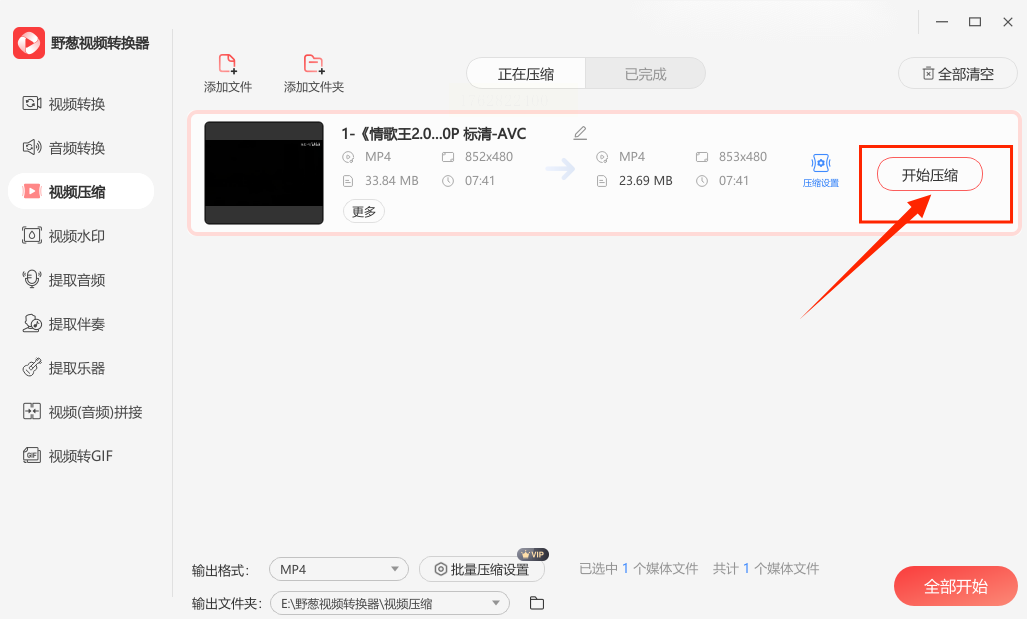Click the source size 33.84 MB text

pyautogui.click(x=392, y=181)
